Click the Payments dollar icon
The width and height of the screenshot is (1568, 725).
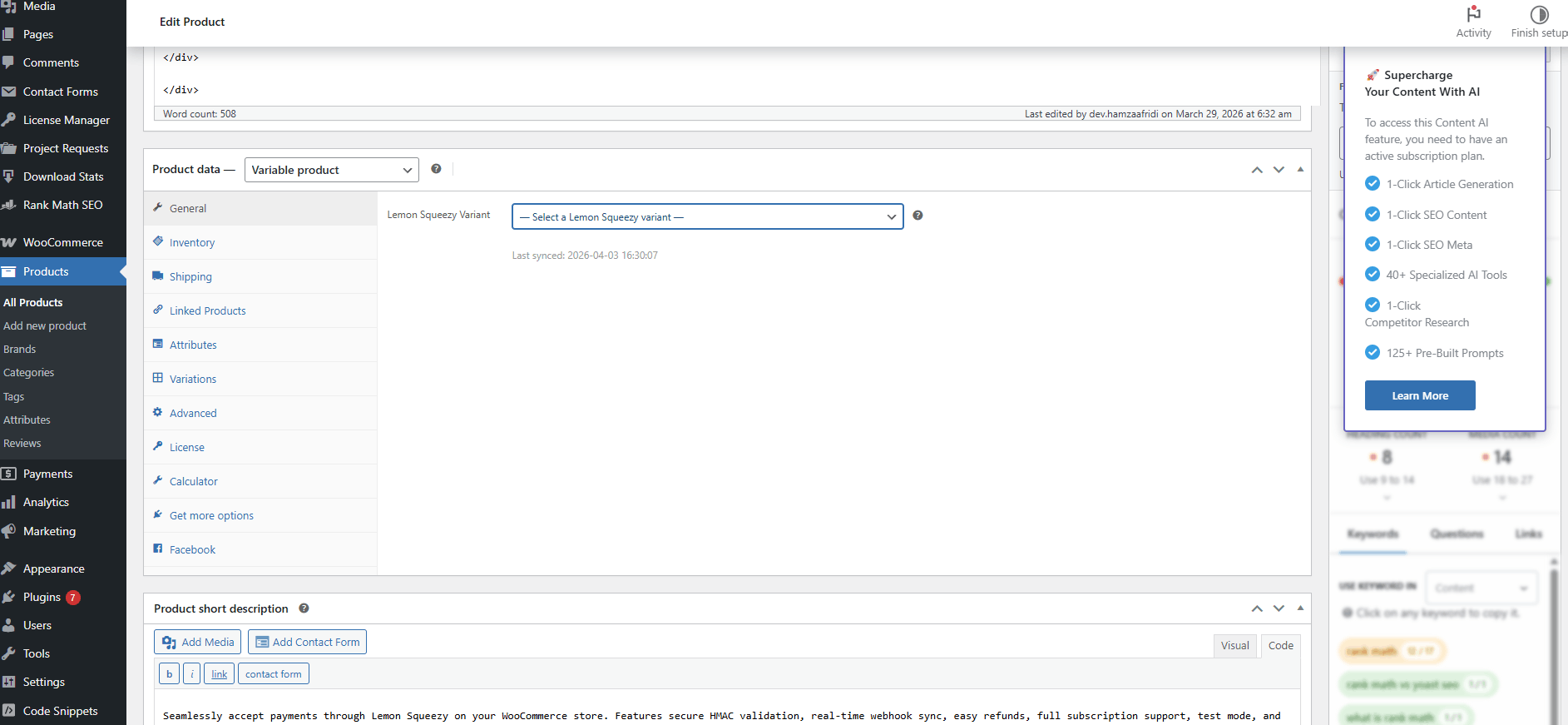click(9, 474)
